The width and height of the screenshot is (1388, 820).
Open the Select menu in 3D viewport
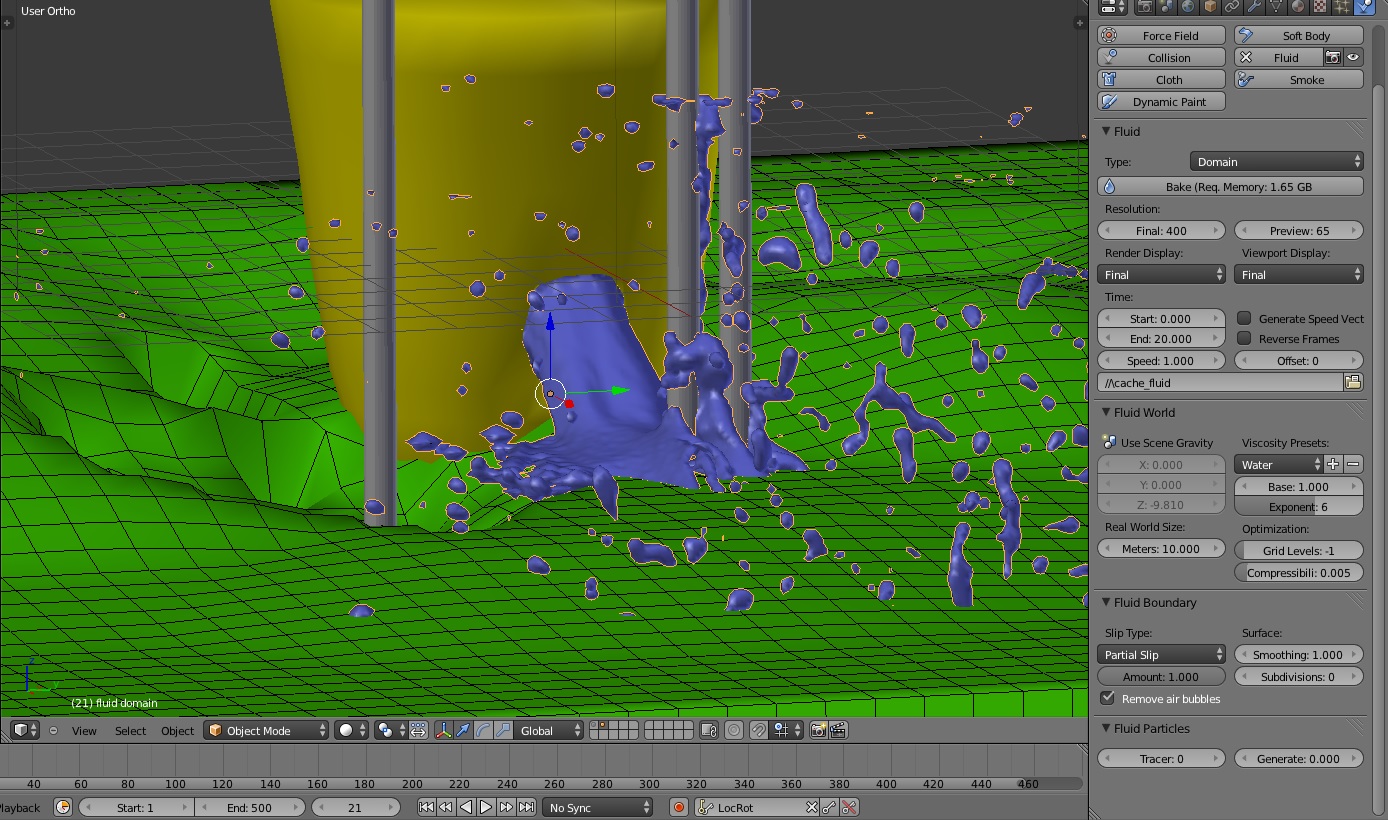click(130, 730)
